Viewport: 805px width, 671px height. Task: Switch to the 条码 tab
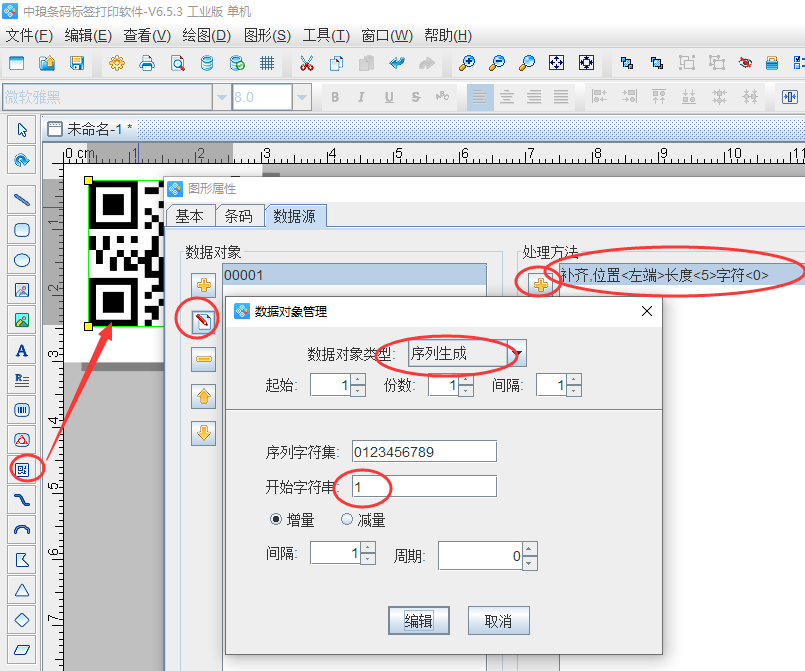pyautogui.click(x=240, y=215)
